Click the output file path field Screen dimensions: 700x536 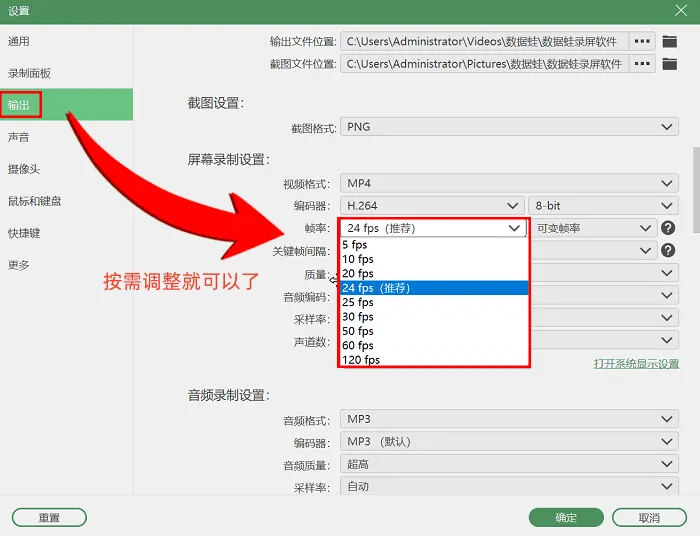(484, 42)
